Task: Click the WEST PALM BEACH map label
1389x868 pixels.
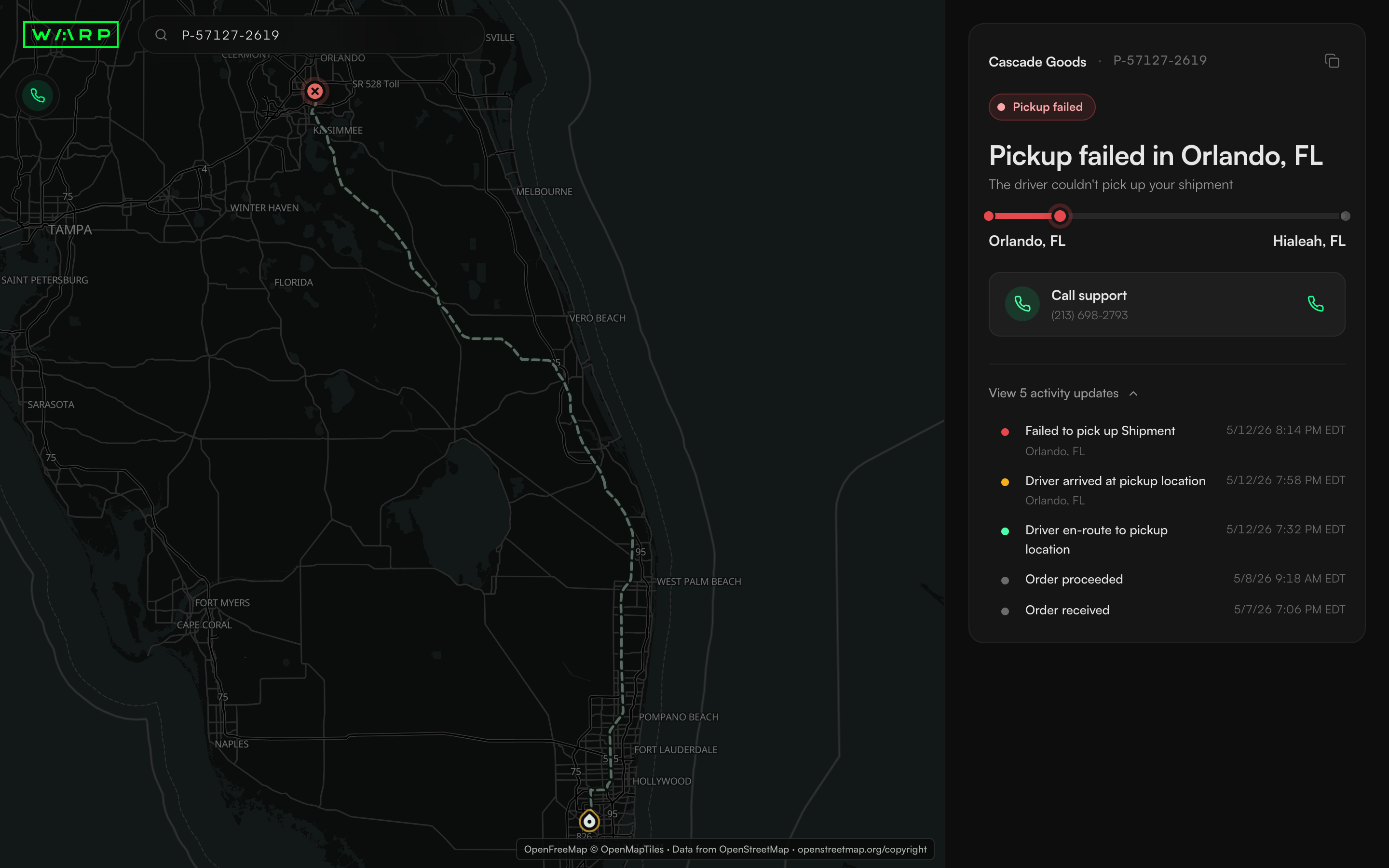Action: click(698, 582)
